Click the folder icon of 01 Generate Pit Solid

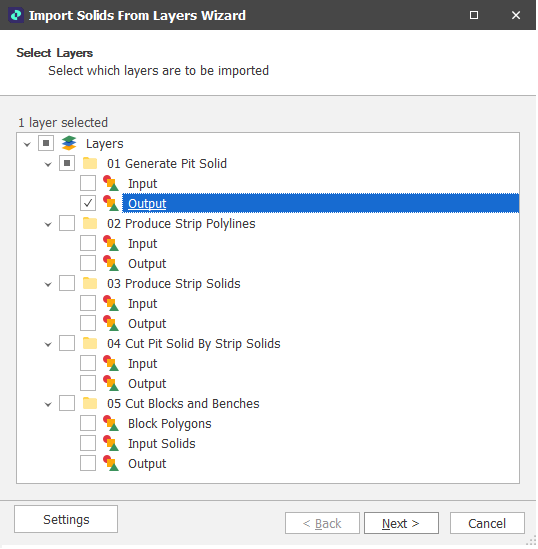point(90,164)
